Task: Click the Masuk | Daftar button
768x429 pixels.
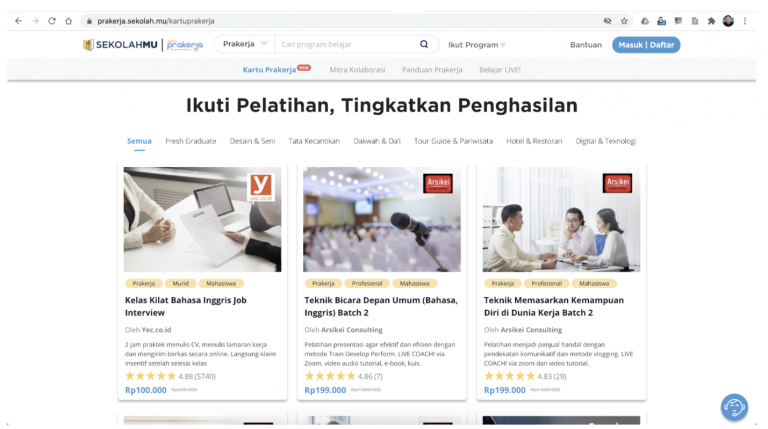Action: pyautogui.click(x=646, y=45)
